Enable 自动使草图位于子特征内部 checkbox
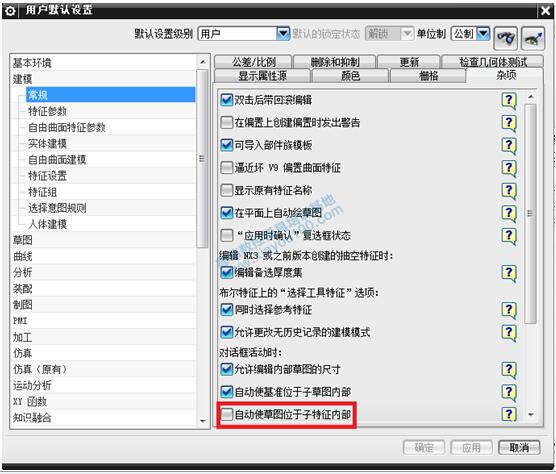The height and width of the screenshot is (474, 556). [x=227, y=414]
